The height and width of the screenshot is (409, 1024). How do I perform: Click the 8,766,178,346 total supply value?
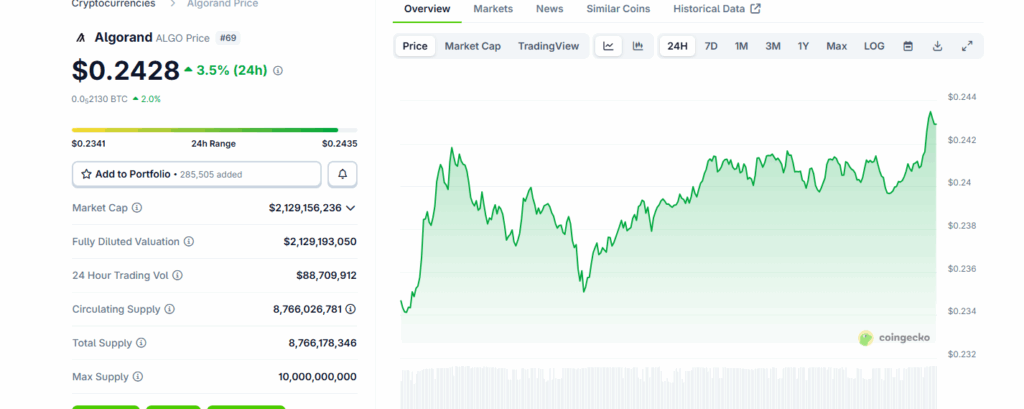[x=323, y=343]
